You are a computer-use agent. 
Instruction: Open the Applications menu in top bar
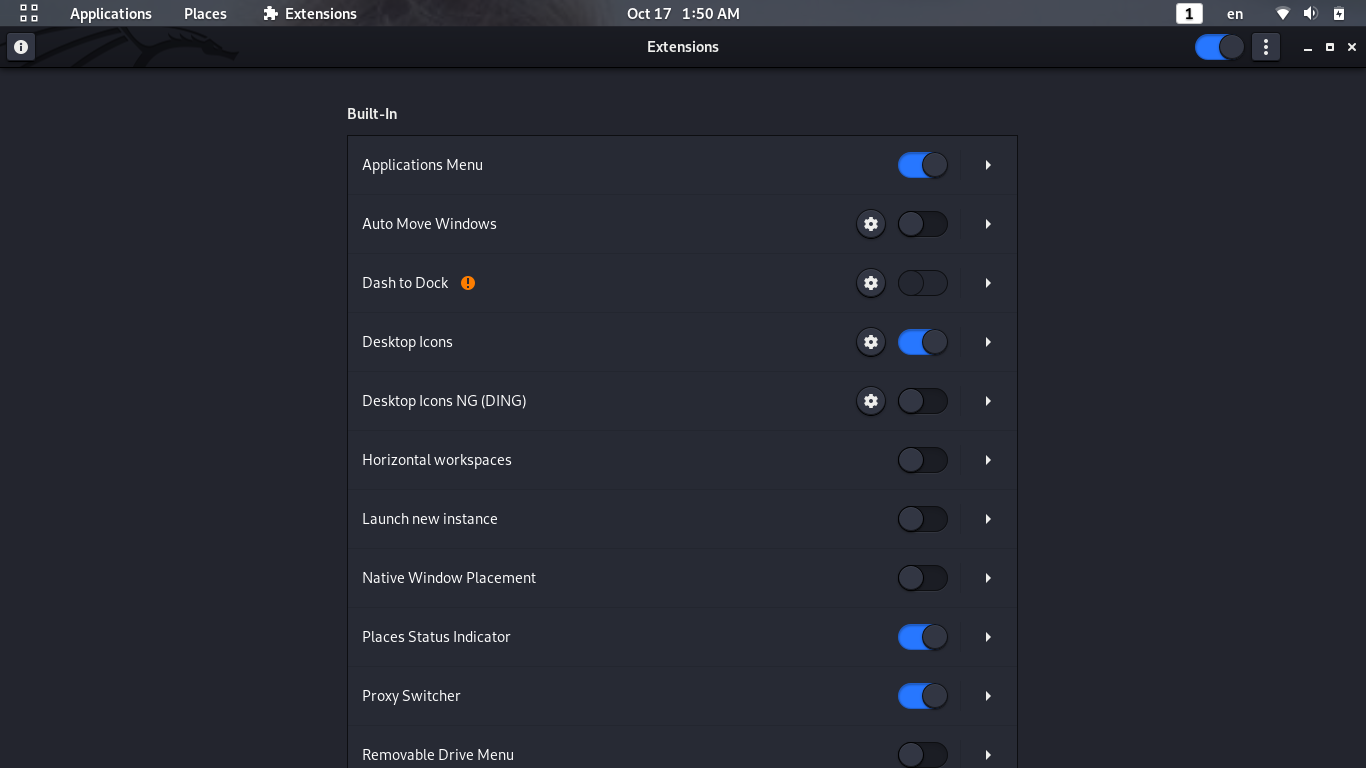(111, 14)
